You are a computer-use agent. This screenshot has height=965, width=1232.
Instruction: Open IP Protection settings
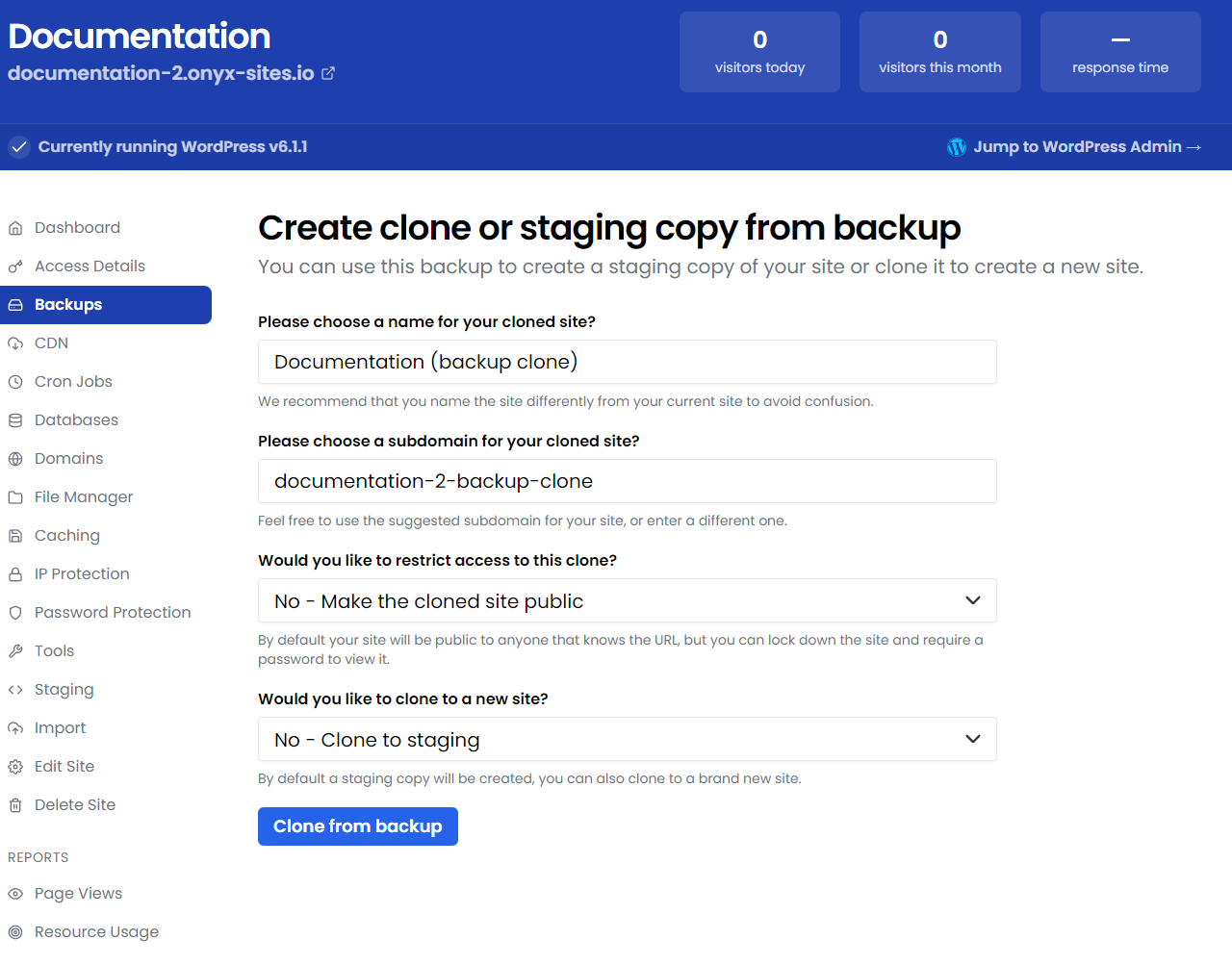pos(106,574)
